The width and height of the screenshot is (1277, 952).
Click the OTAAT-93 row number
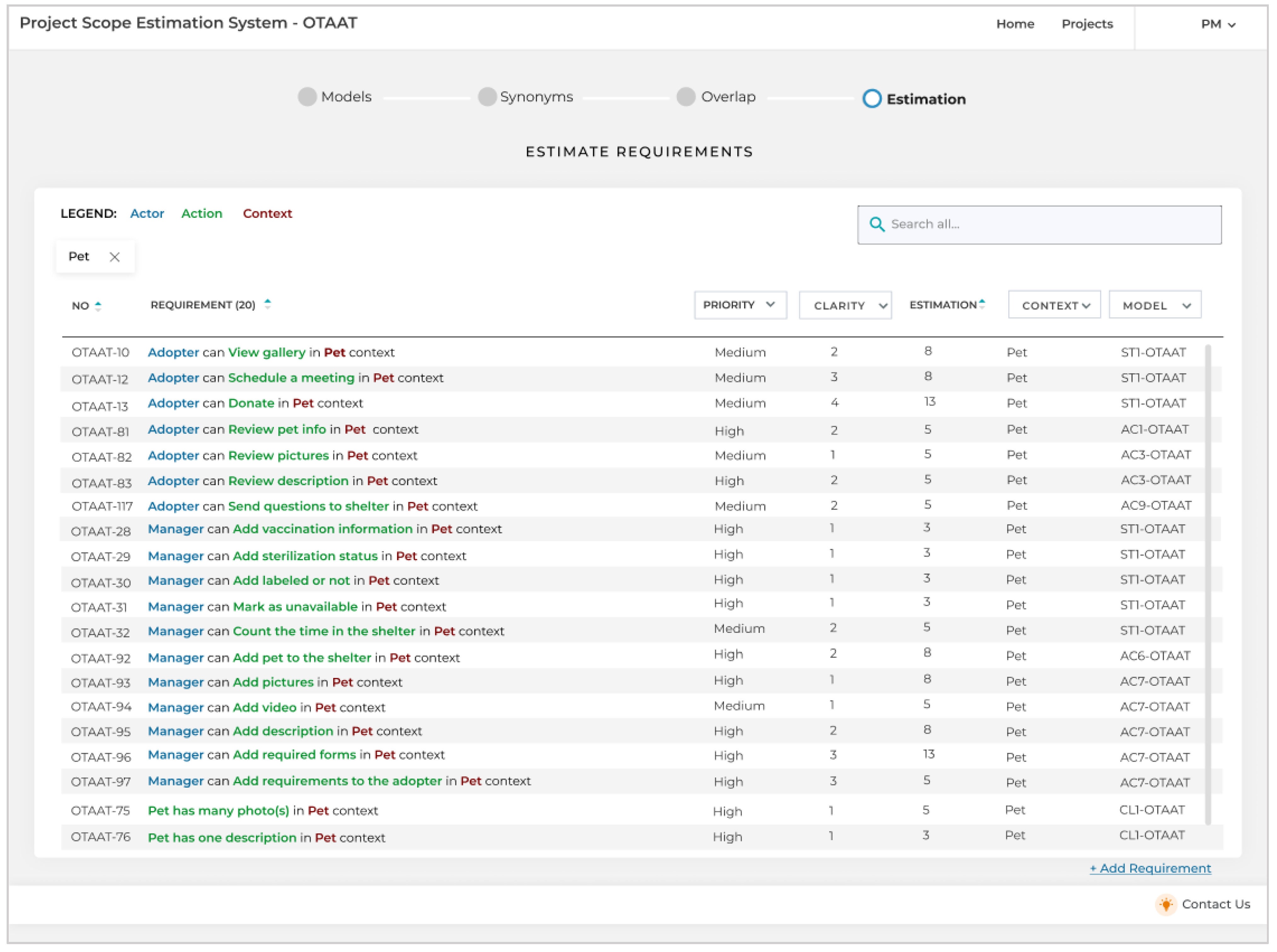pyautogui.click(x=100, y=683)
